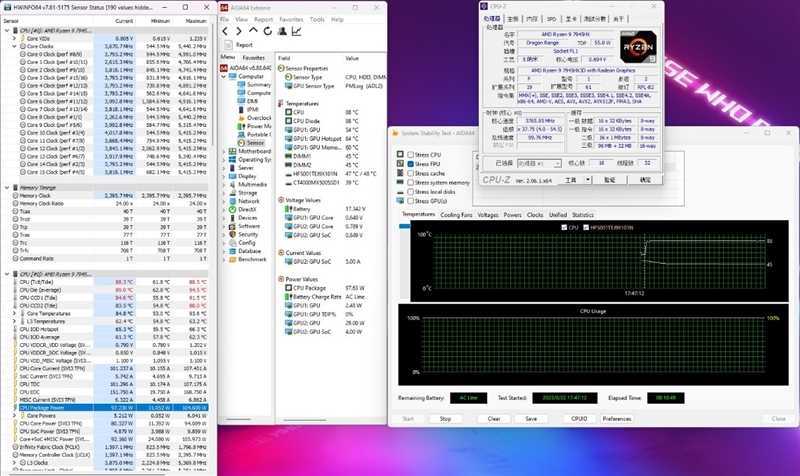Click the AIDA64 graph chart toolbar icon

tap(296, 32)
